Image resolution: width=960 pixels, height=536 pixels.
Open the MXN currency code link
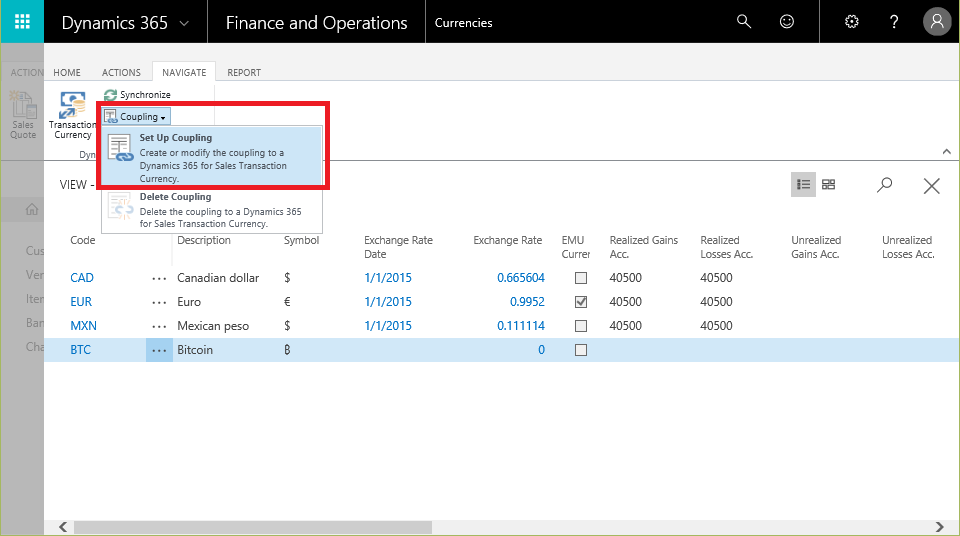point(83,326)
